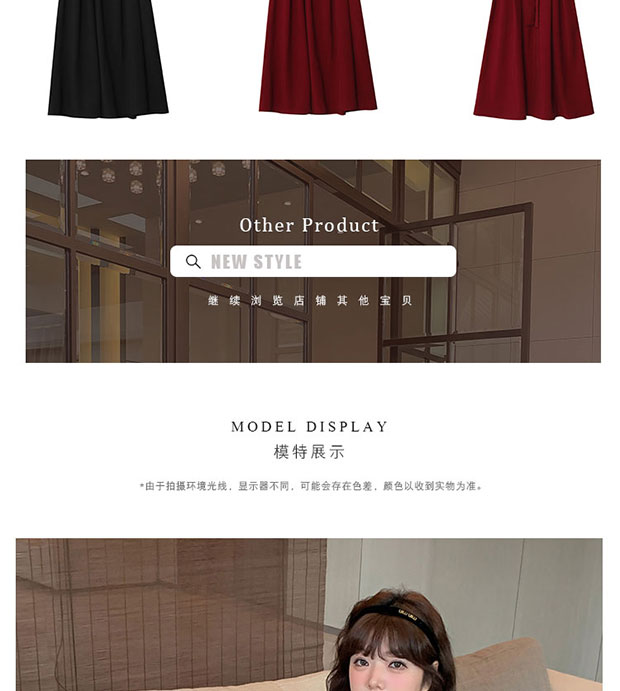Select the right red tie-waist skirt image

(x=534, y=59)
